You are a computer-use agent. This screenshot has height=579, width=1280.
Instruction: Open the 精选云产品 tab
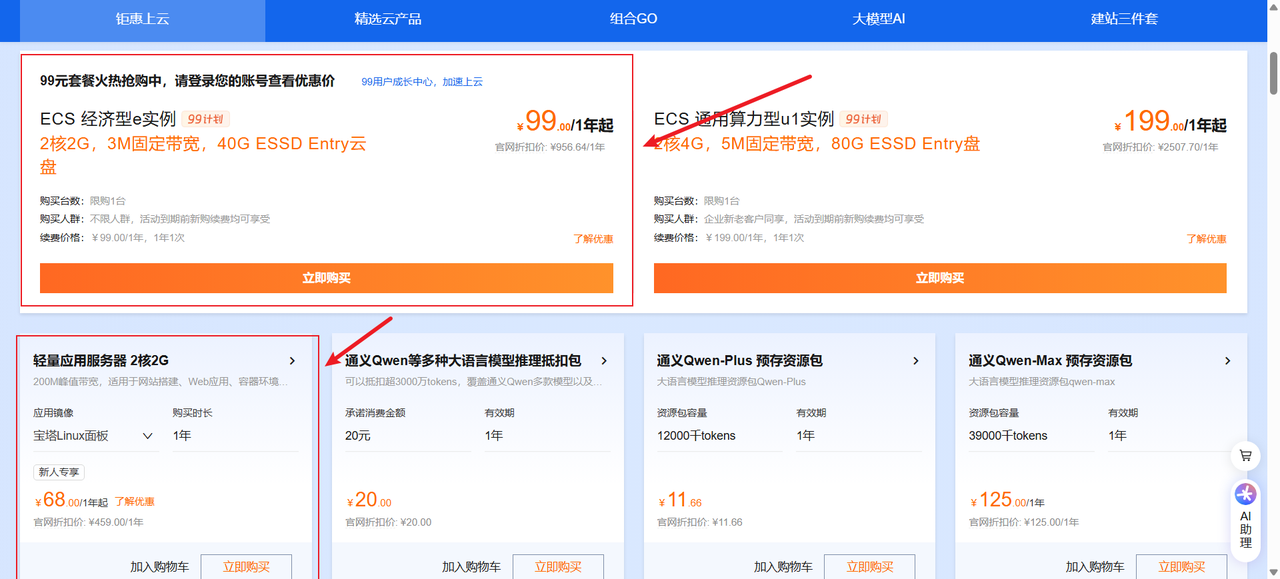pos(388,19)
